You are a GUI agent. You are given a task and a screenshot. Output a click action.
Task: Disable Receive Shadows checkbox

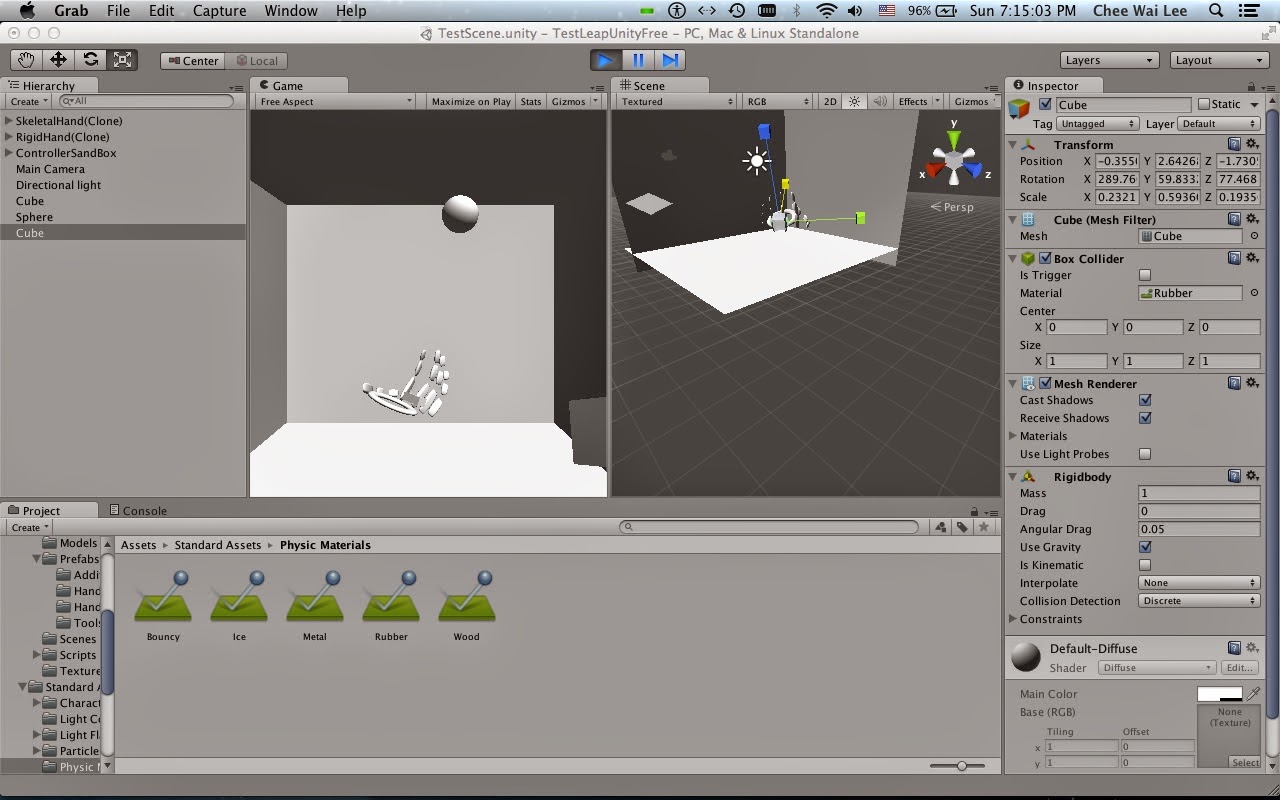tap(1145, 418)
